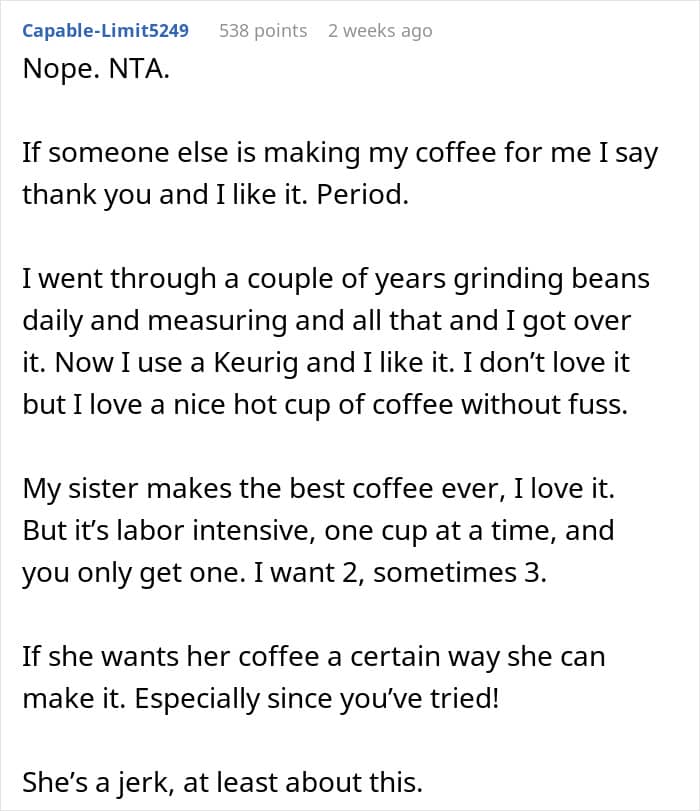Click the word 'Keurig' in the comment

coord(256,363)
